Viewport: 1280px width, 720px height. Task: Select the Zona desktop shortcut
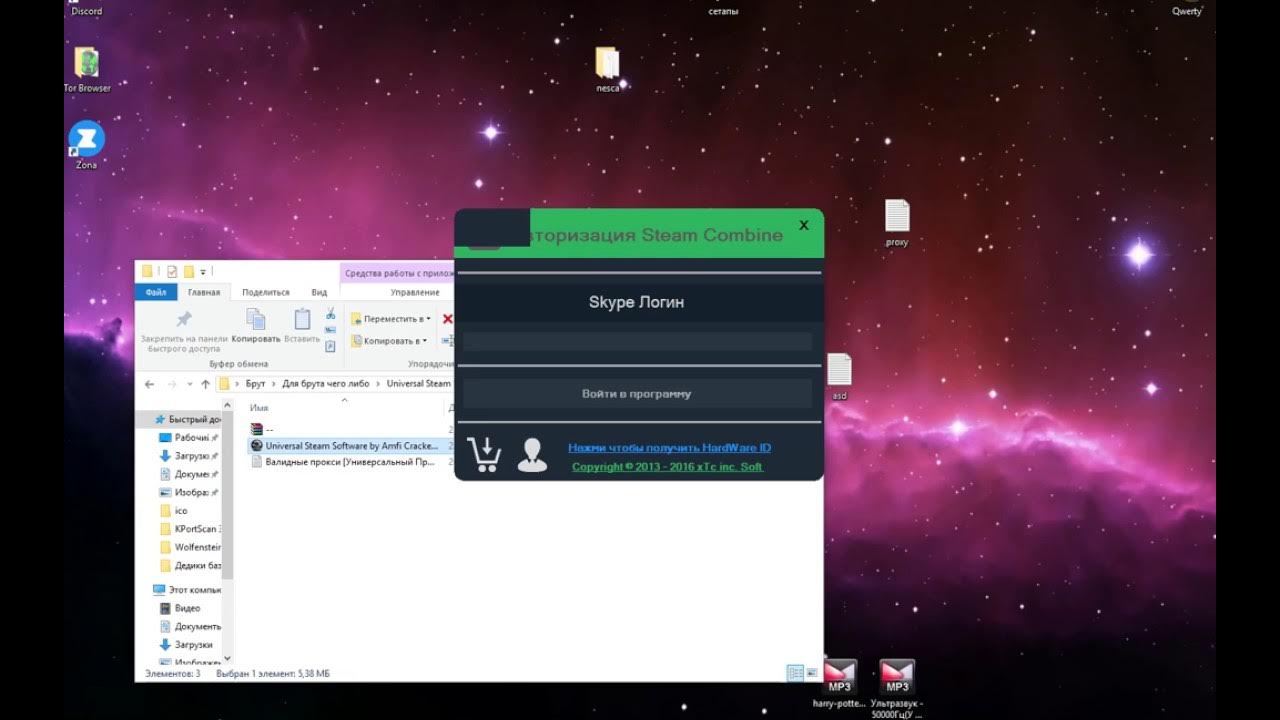87,146
